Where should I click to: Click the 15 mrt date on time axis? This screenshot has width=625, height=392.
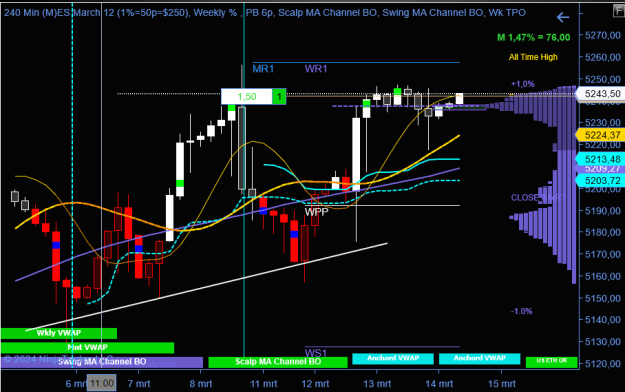tap(502, 384)
